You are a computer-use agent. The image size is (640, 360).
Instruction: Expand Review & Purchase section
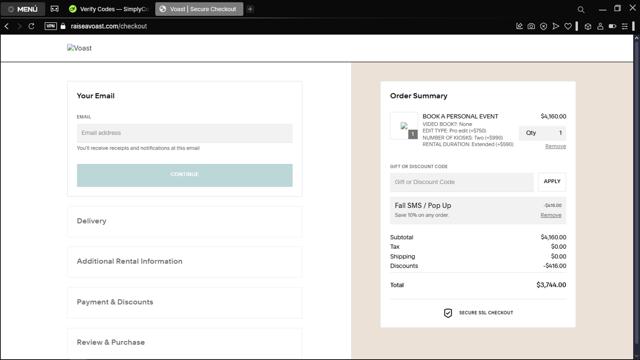pyautogui.click(x=184, y=342)
